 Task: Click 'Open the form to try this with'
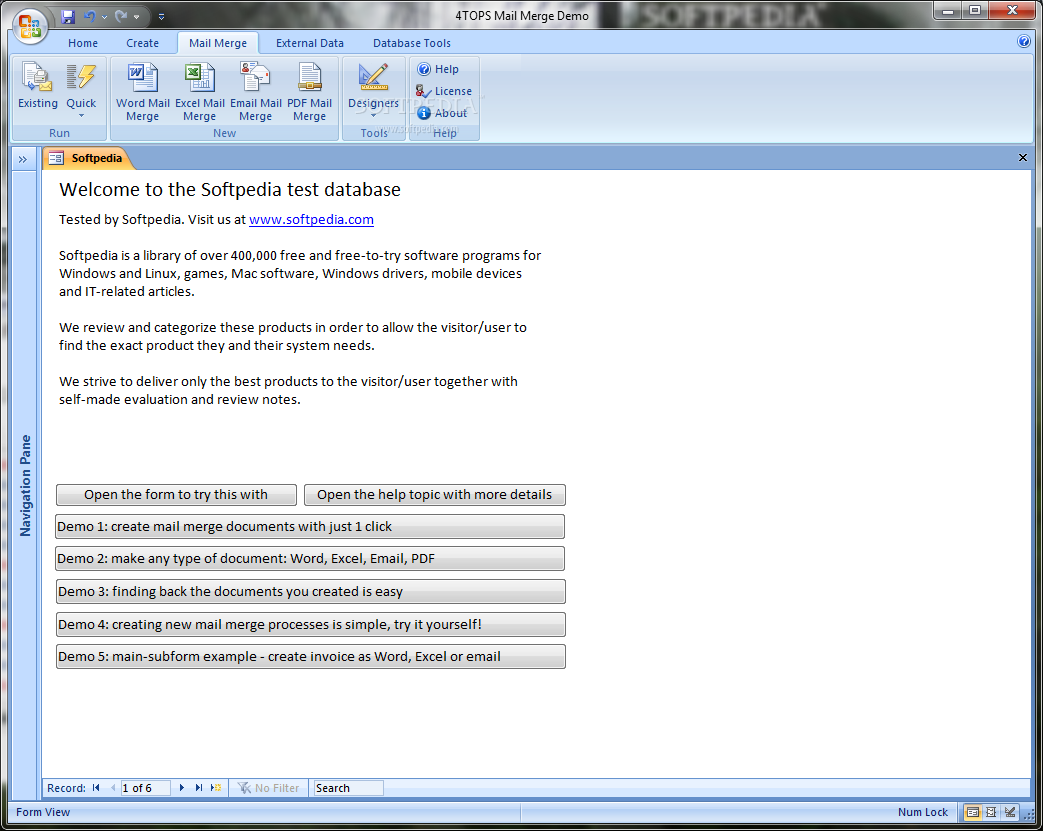point(176,494)
